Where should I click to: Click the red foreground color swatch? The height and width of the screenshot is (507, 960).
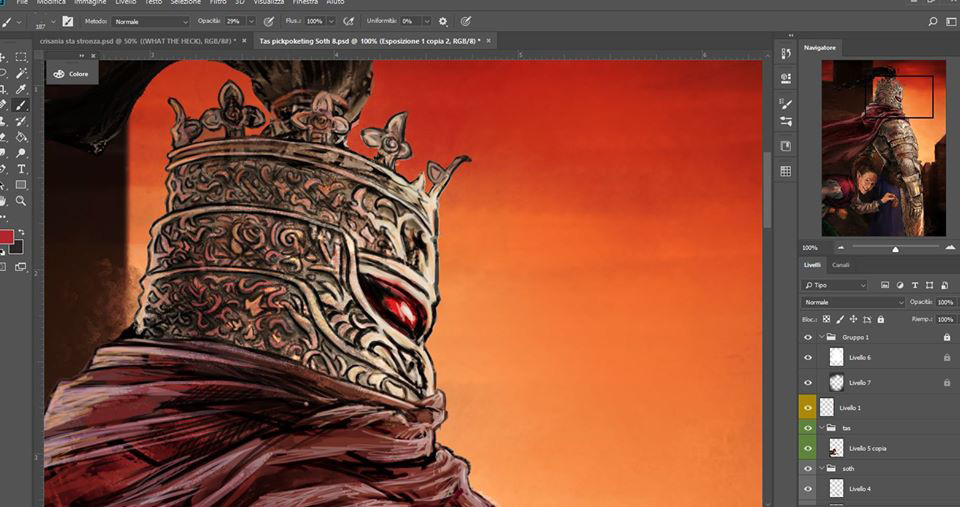pos(7,237)
